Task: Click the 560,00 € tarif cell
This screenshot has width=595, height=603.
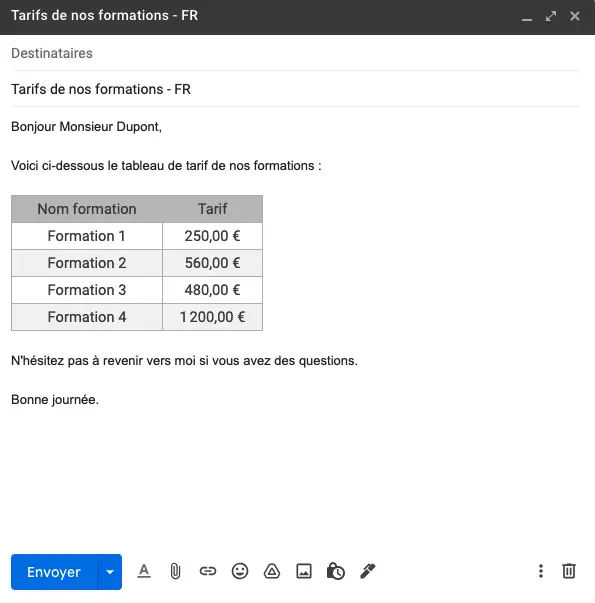Action: [x=213, y=263]
